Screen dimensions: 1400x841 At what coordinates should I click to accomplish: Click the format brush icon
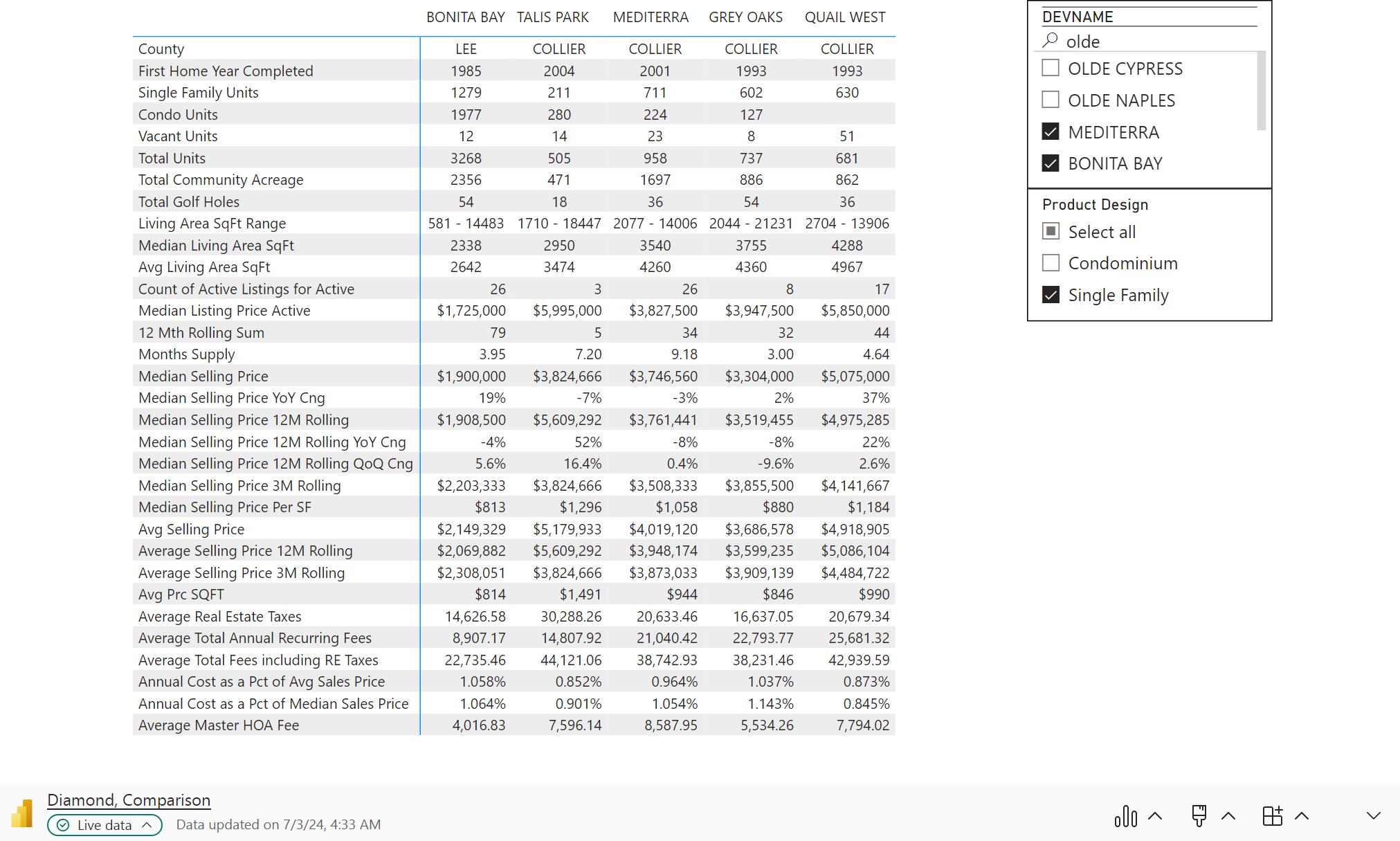pos(1199,816)
